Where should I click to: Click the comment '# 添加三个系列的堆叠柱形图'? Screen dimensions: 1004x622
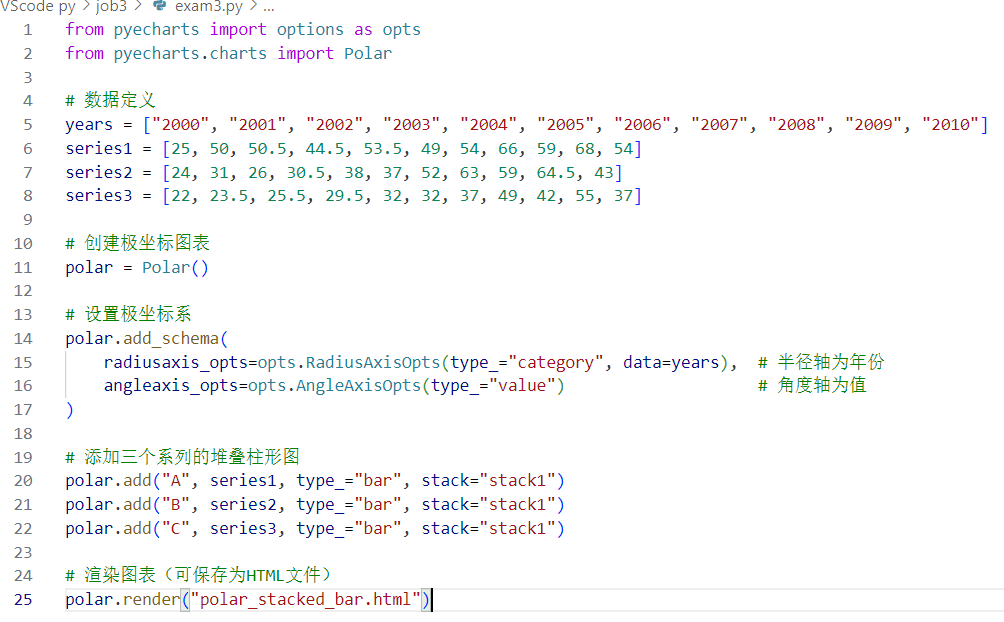click(x=182, y=457)
